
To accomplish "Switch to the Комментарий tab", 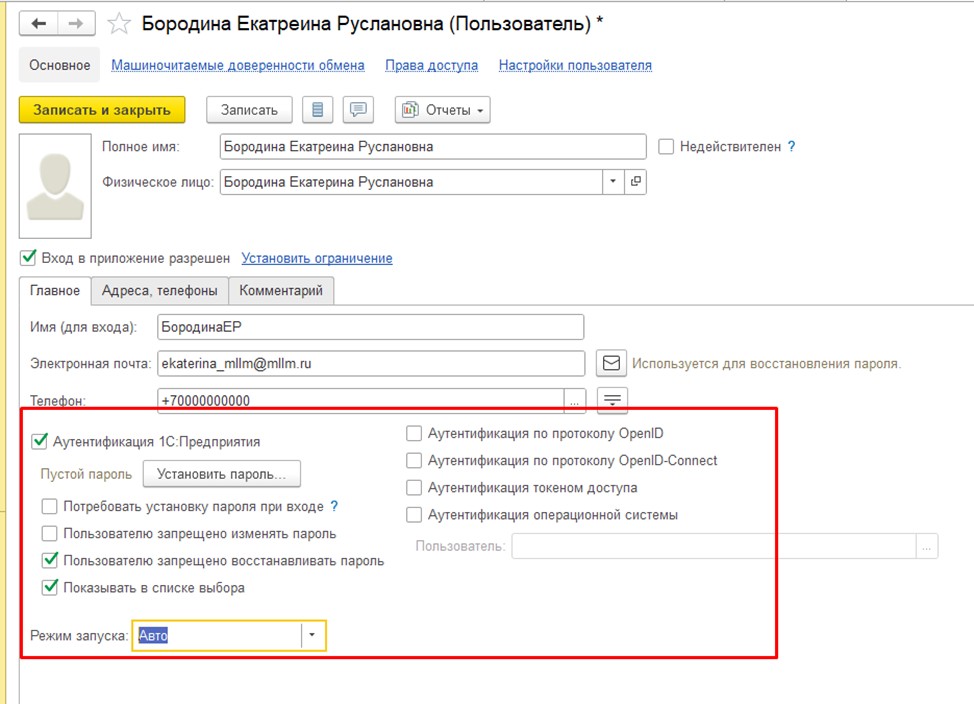I will click(x=281, y=290).
